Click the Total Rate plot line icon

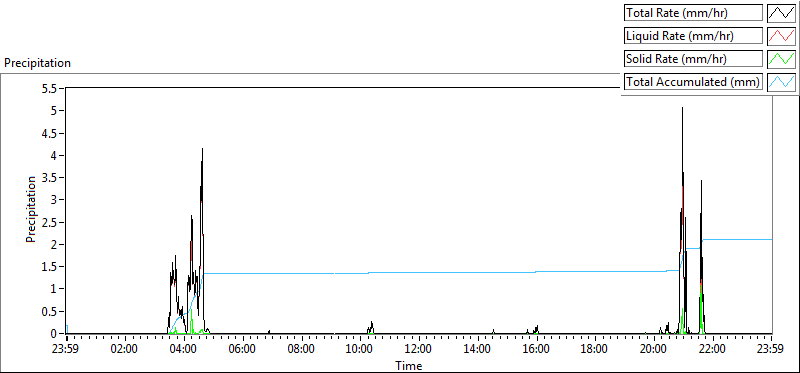pyautogui.click(x=781, y=13)
